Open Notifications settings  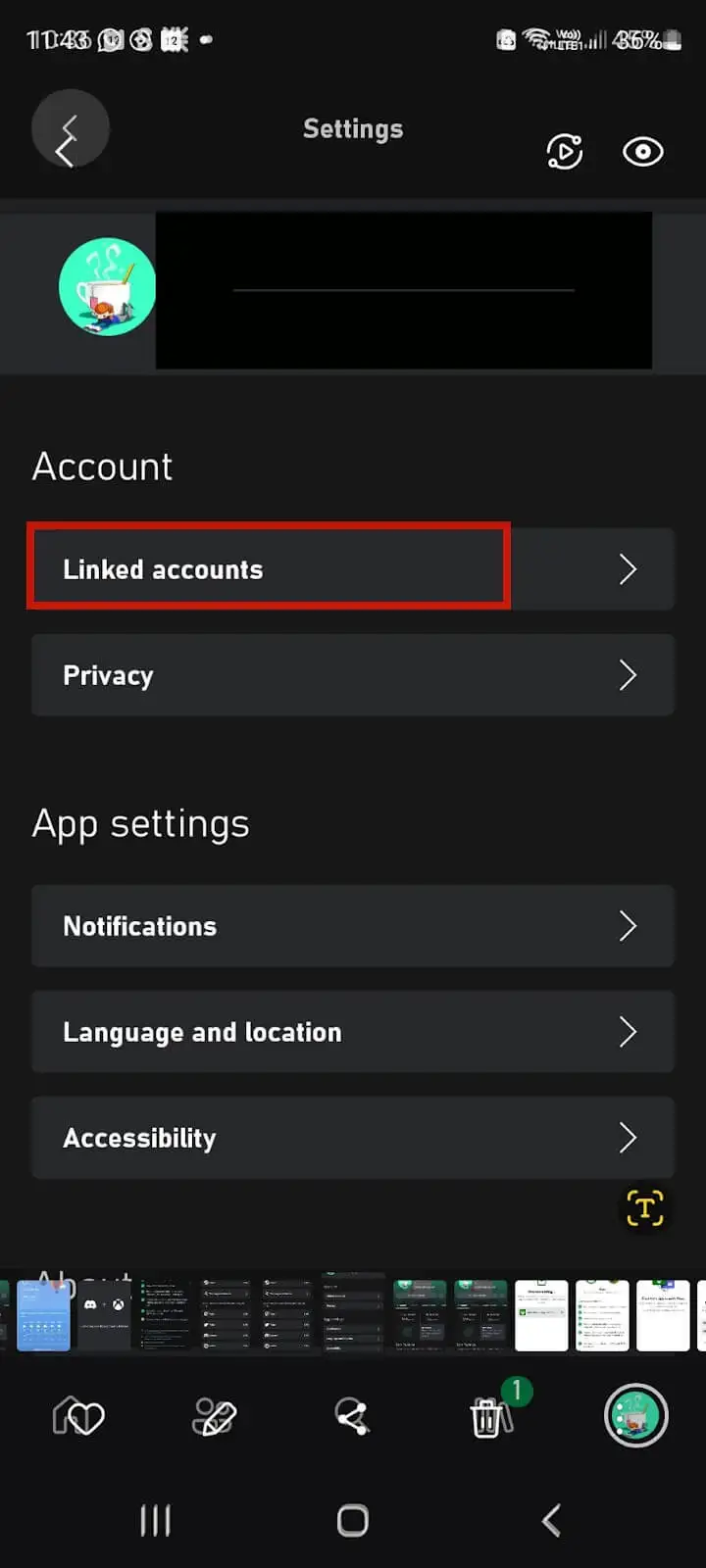[x=353, y=926]
